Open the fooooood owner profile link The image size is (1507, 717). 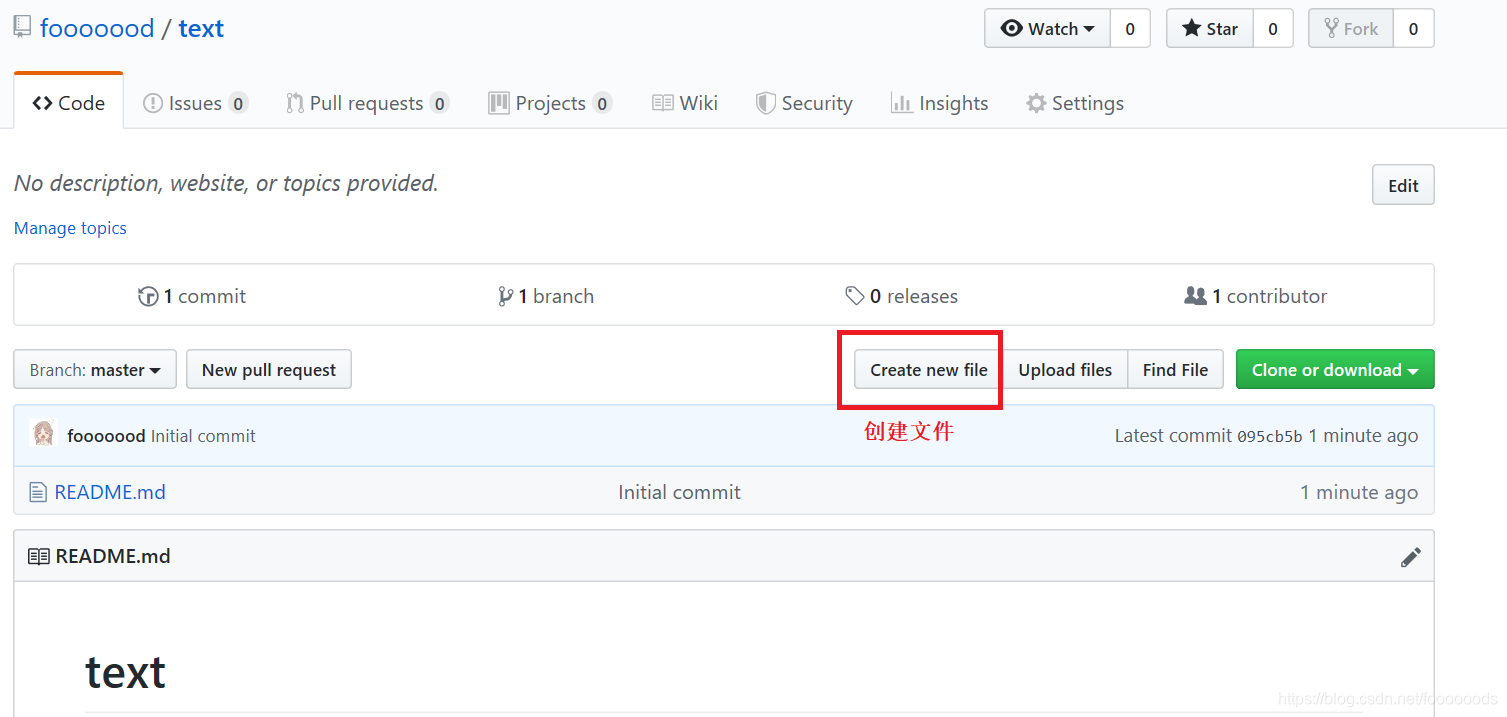pos(97,28)
